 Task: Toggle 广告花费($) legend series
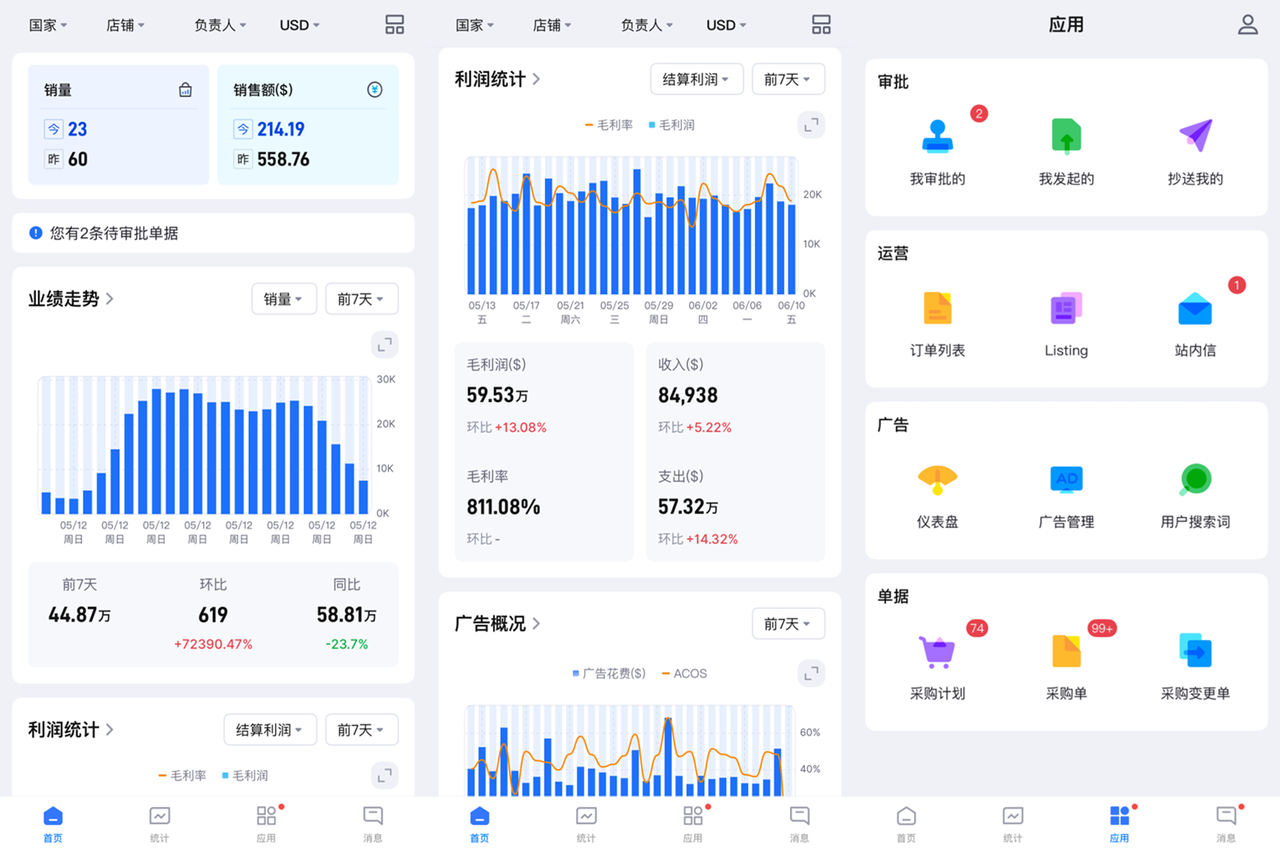[x=609, y=673]
